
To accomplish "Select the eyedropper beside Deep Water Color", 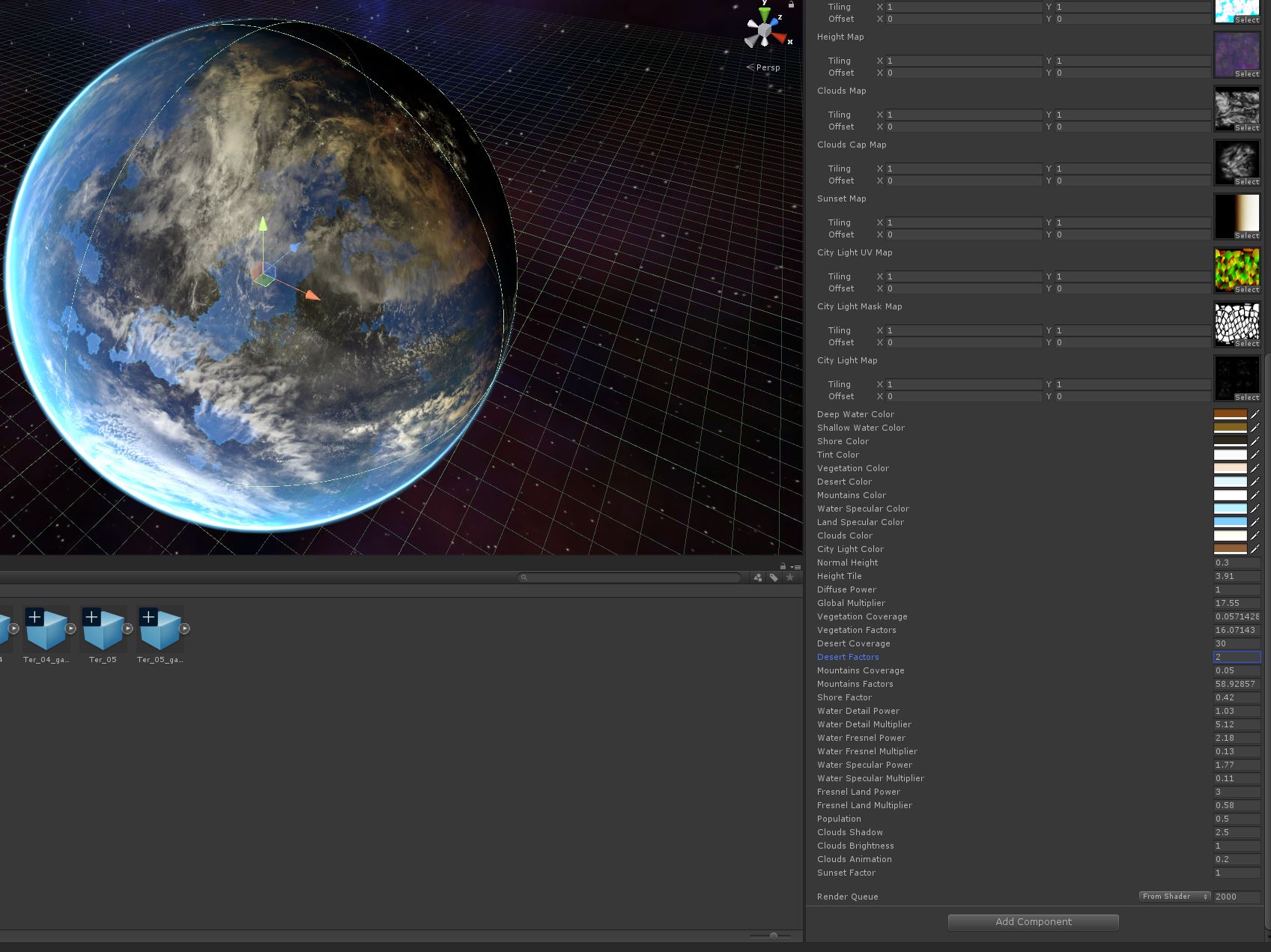I will pos(1256,413).
